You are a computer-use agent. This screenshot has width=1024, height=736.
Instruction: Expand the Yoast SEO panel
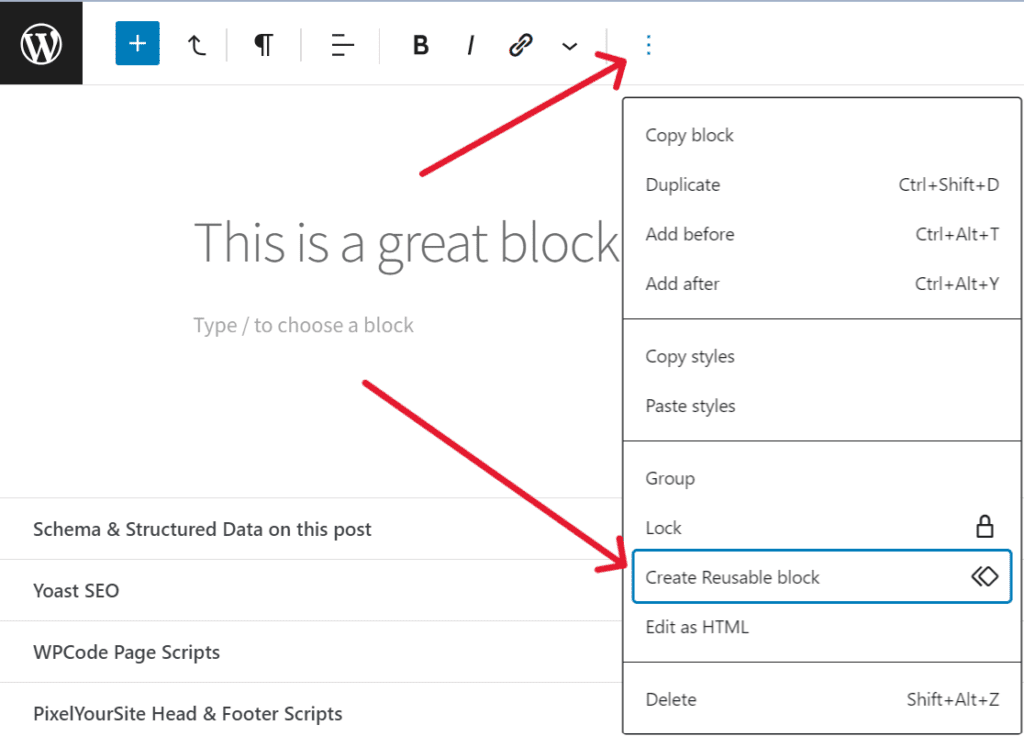(x=76, y=590)
